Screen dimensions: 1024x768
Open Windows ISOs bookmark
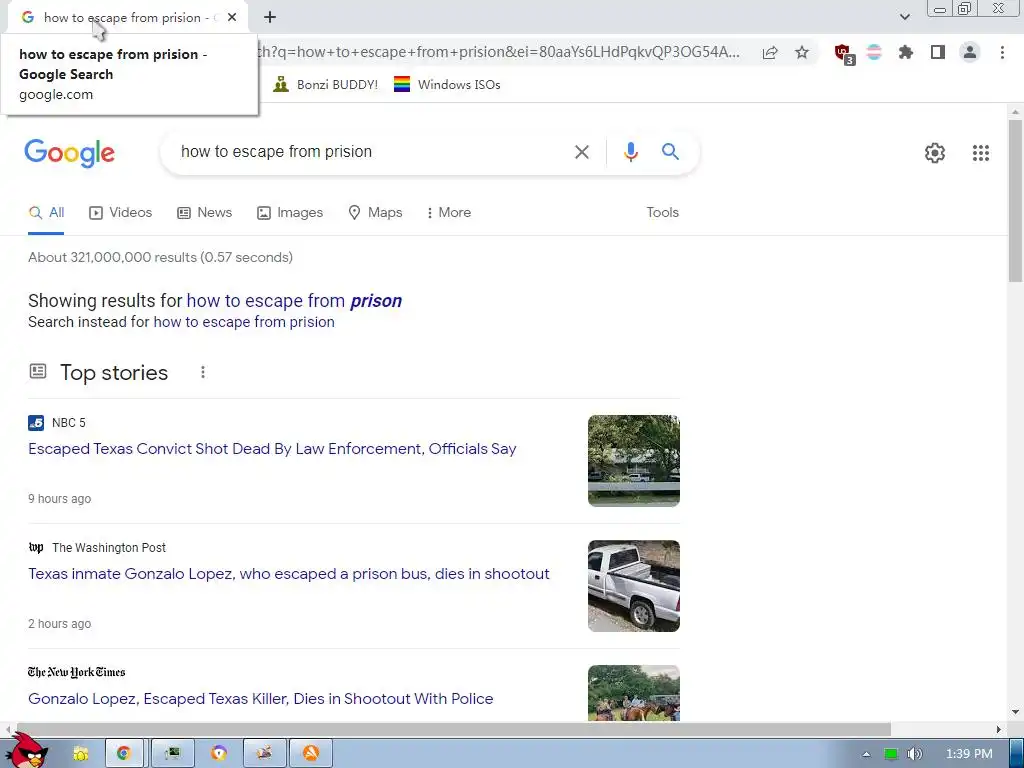(x=447, y=85)
